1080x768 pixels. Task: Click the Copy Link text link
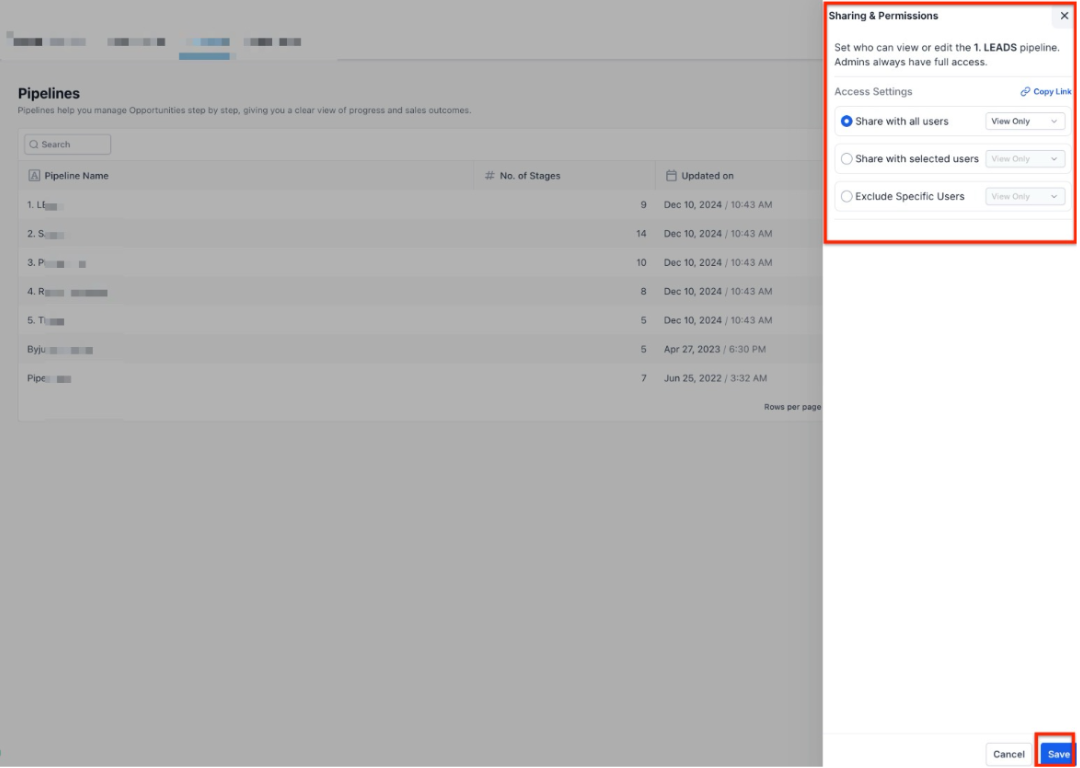click(x=1052, y=92)
